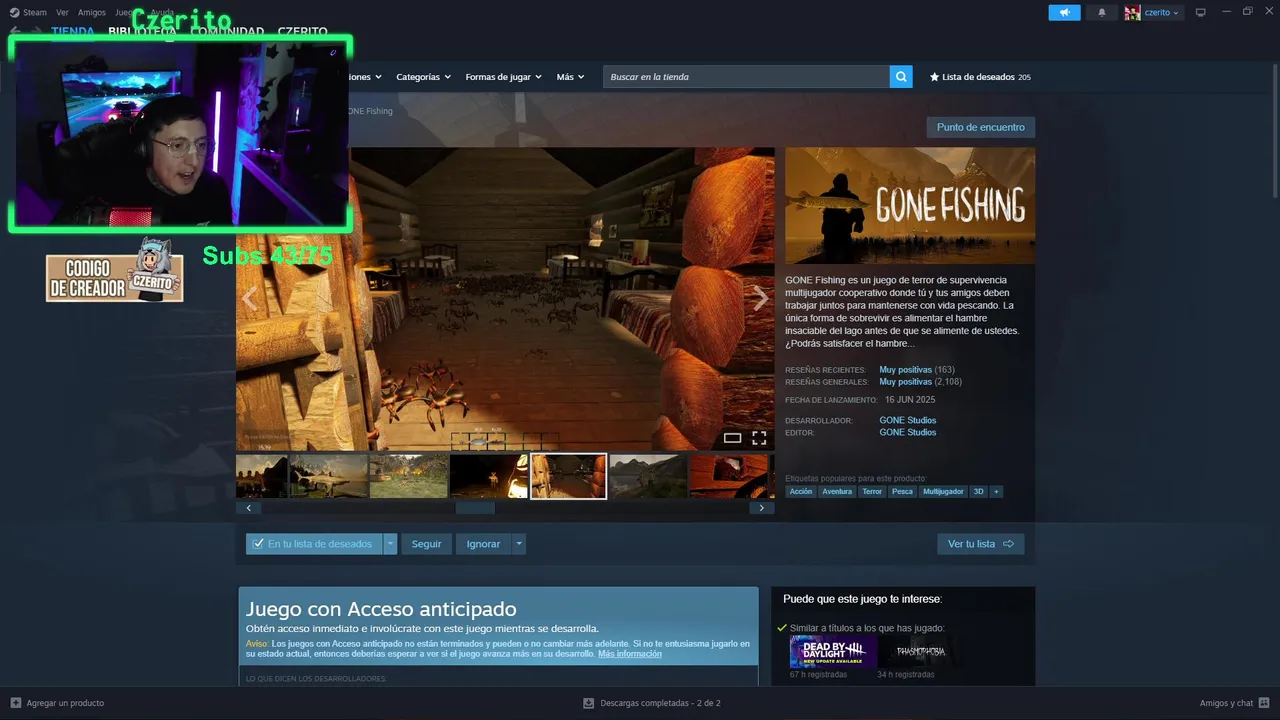Viewport: 1280px width, 720px height.
Task: Open Descargas completadas downloads status
Action: coord(651,703)
